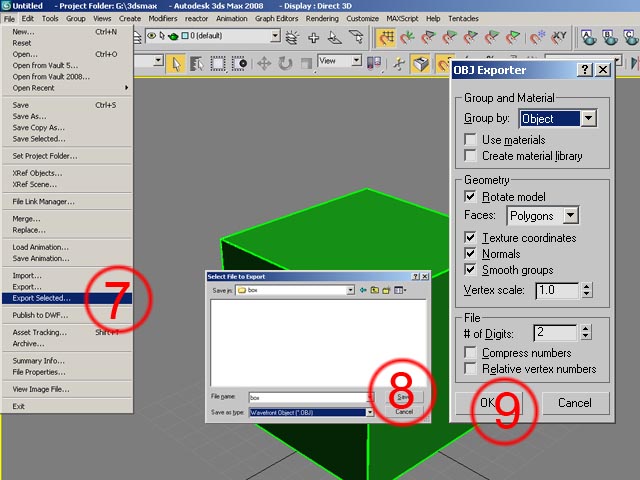Click the Select Objects in Current Layer icon
Screen dimensions: 640x480
point(356,38)
